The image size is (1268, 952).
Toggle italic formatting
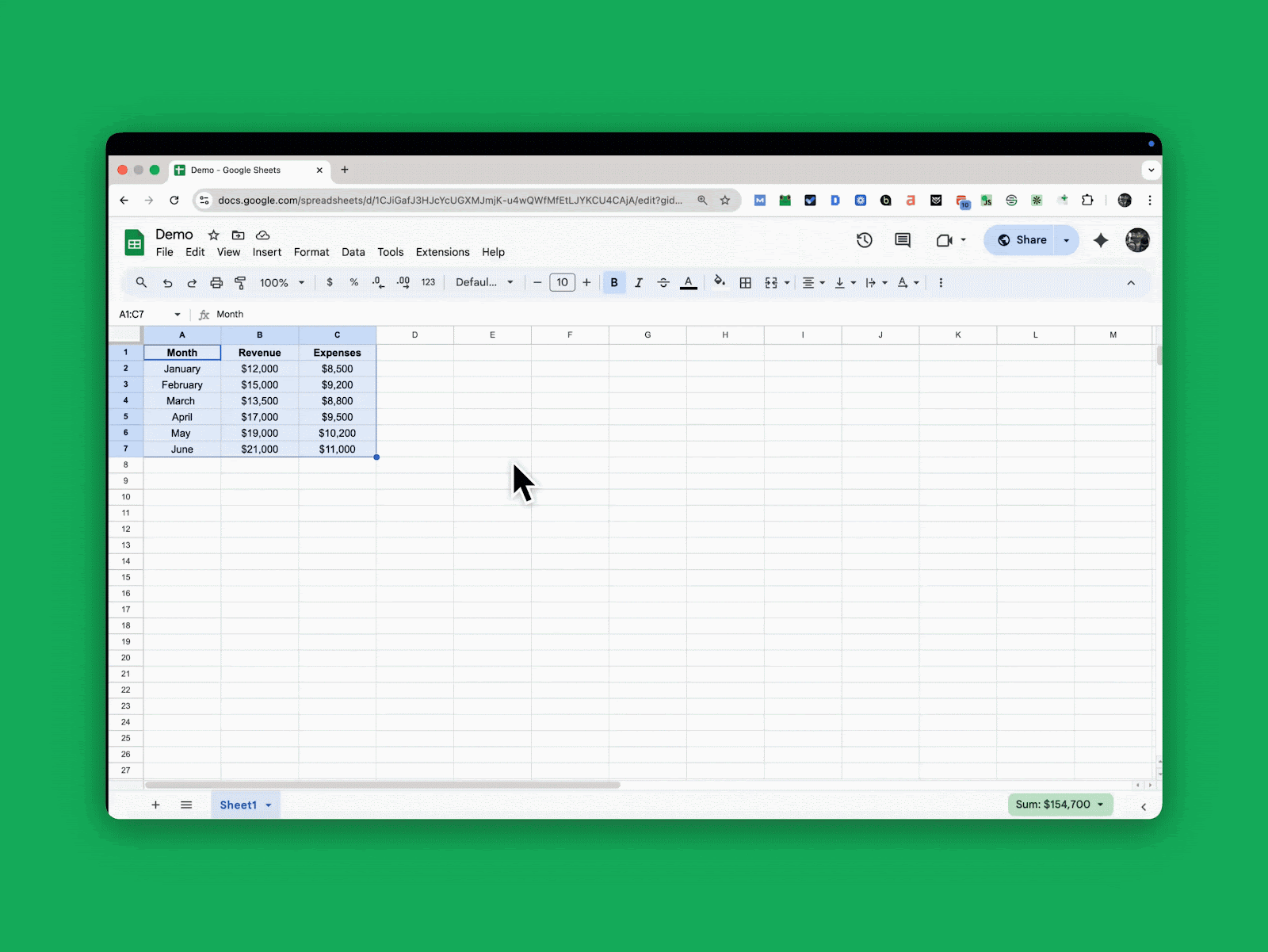(x=639, y=282)
